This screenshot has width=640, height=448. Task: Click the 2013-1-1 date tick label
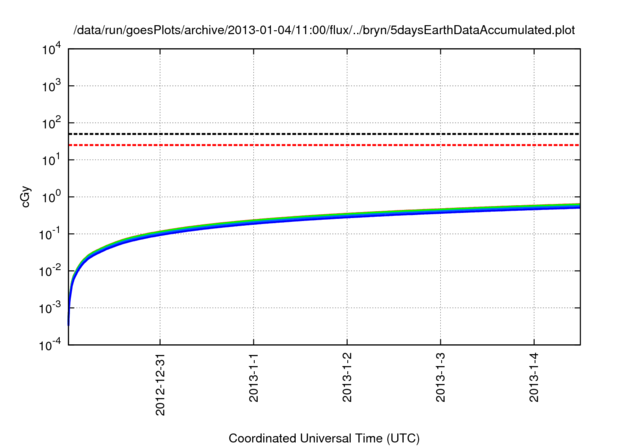(x=253, y=378)
